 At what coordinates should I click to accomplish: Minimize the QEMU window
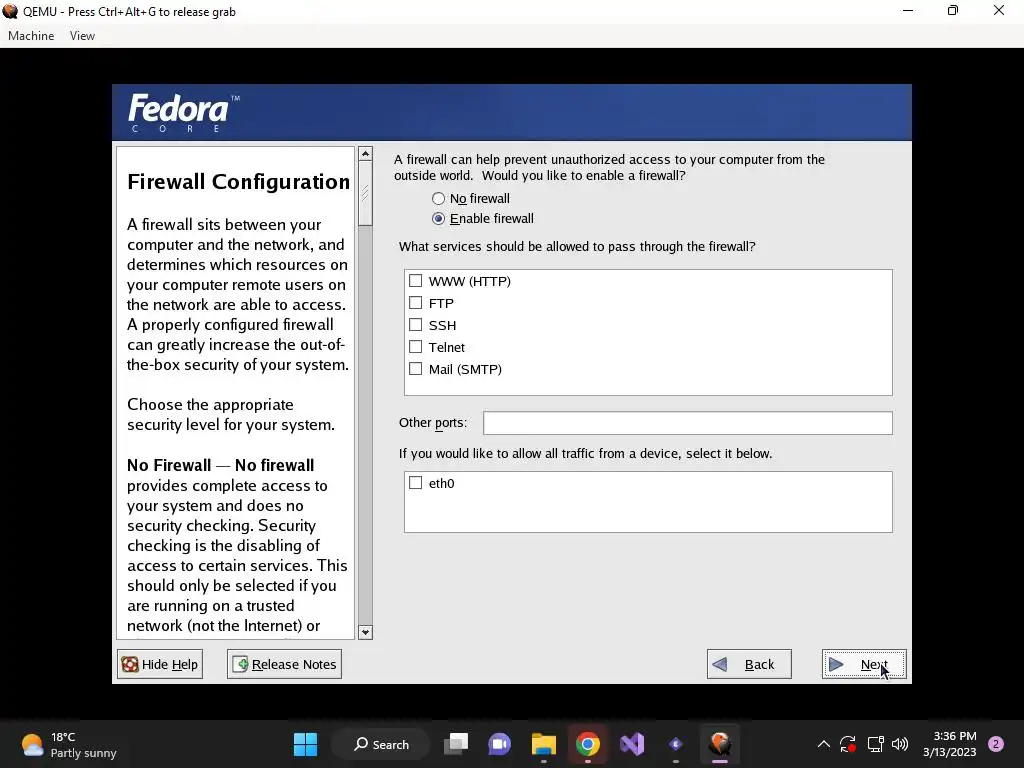coord(908,11)
